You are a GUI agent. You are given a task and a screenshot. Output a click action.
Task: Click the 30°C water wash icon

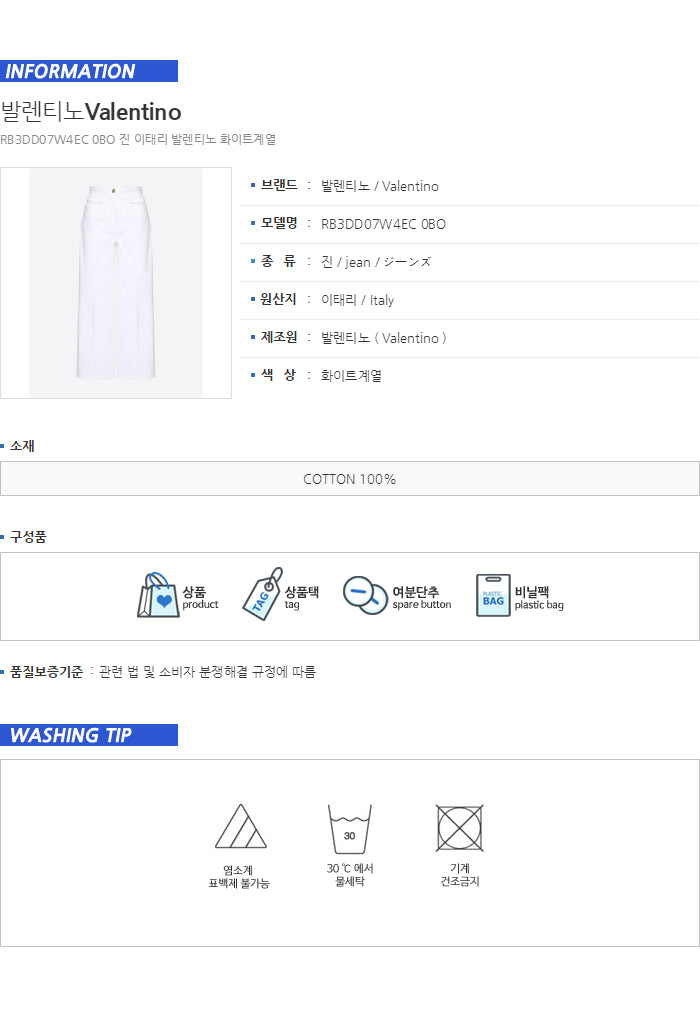point(349,829)
